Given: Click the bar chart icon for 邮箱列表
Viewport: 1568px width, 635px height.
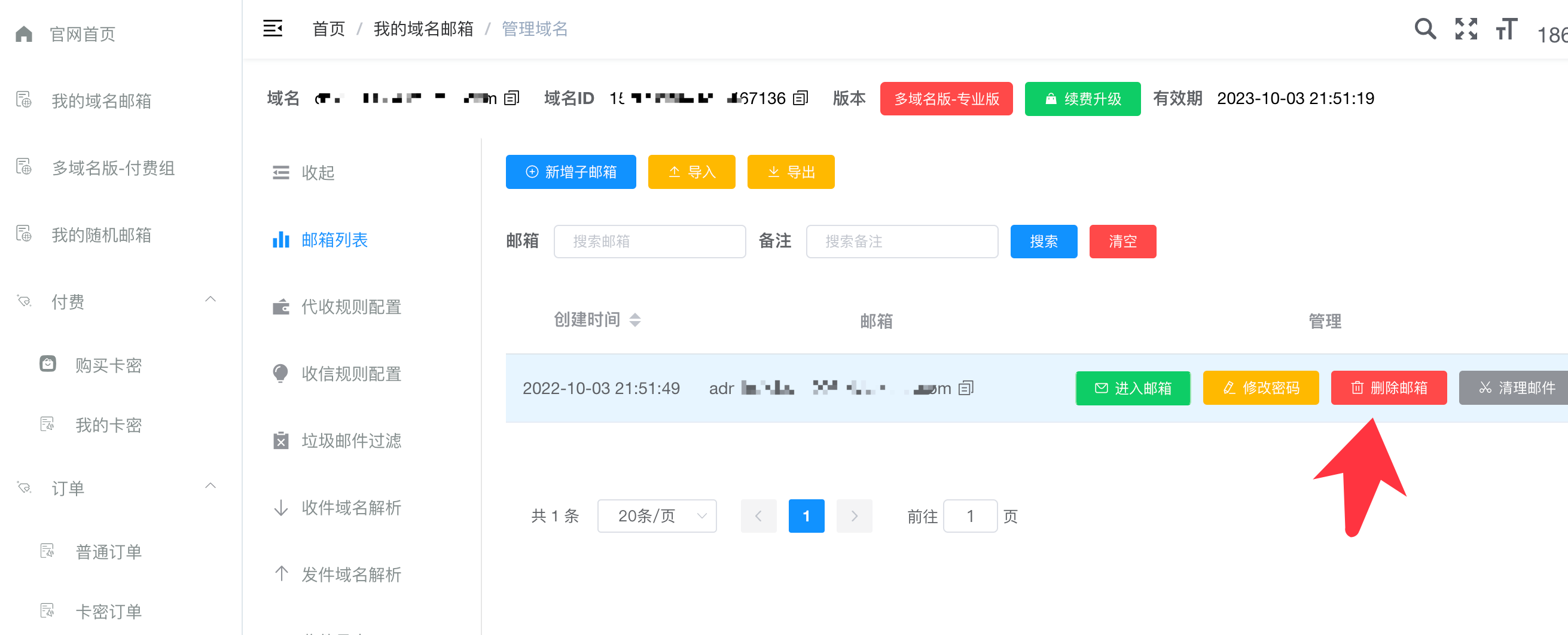Looking at the screenshot, I should 280,239.
